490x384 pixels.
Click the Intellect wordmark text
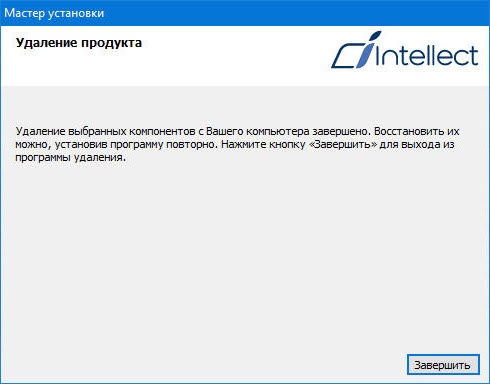pyautogui.click(x=427, y=55)
